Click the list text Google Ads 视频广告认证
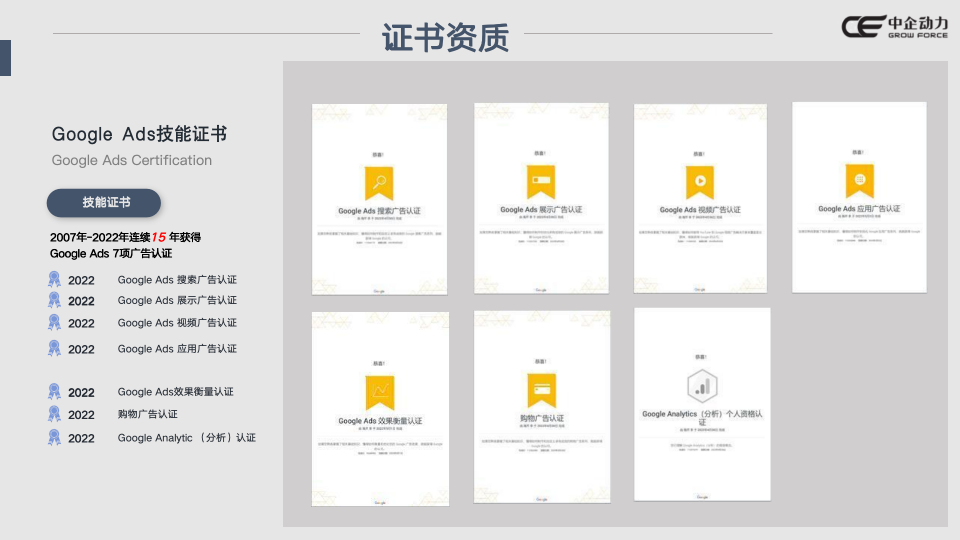960x540 pixels. (177, 323)
